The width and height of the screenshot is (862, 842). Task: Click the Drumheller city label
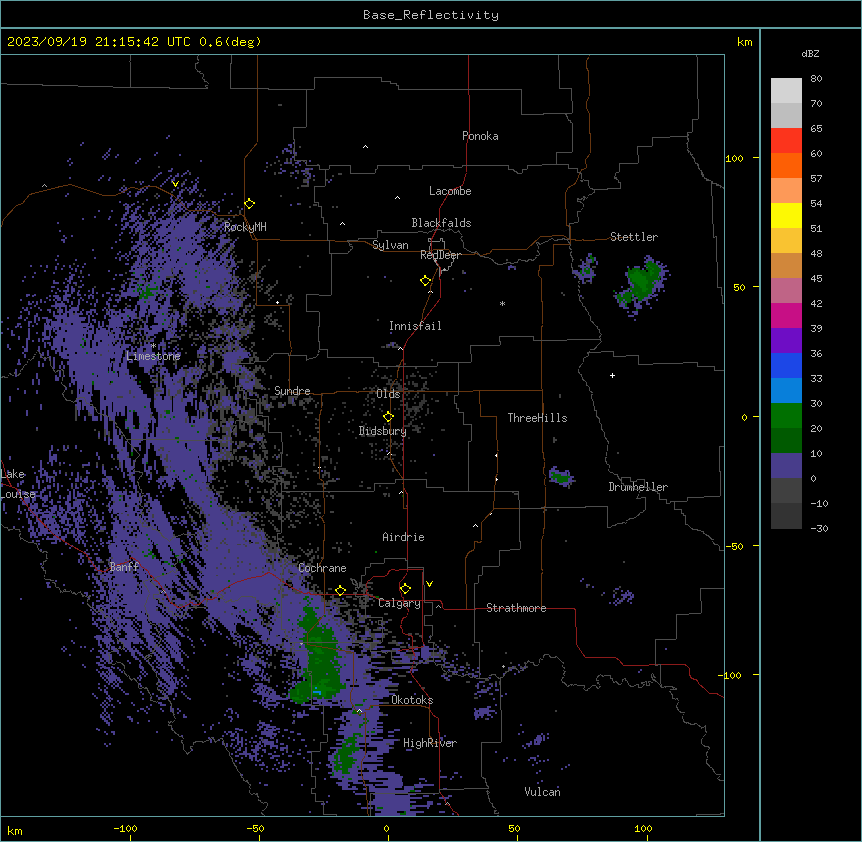click(638, 487)
